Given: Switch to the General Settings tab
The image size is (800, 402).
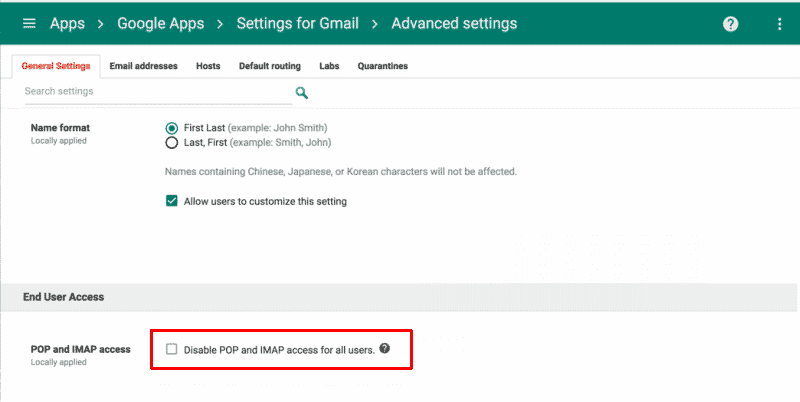Looking at the screenshot, I should [56, 66].
